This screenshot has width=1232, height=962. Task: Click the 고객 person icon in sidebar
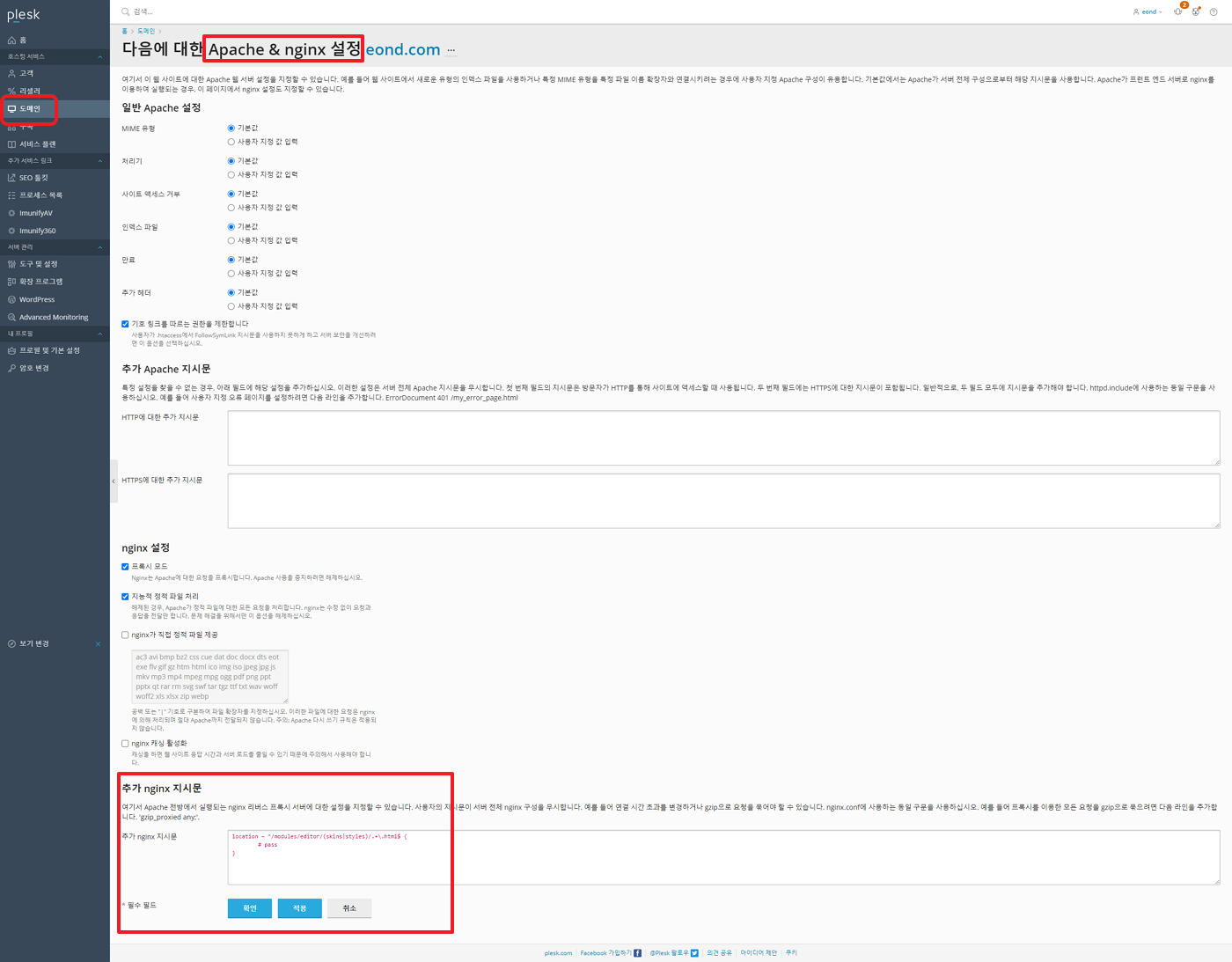pyautogui.click(x=11, y=73)
